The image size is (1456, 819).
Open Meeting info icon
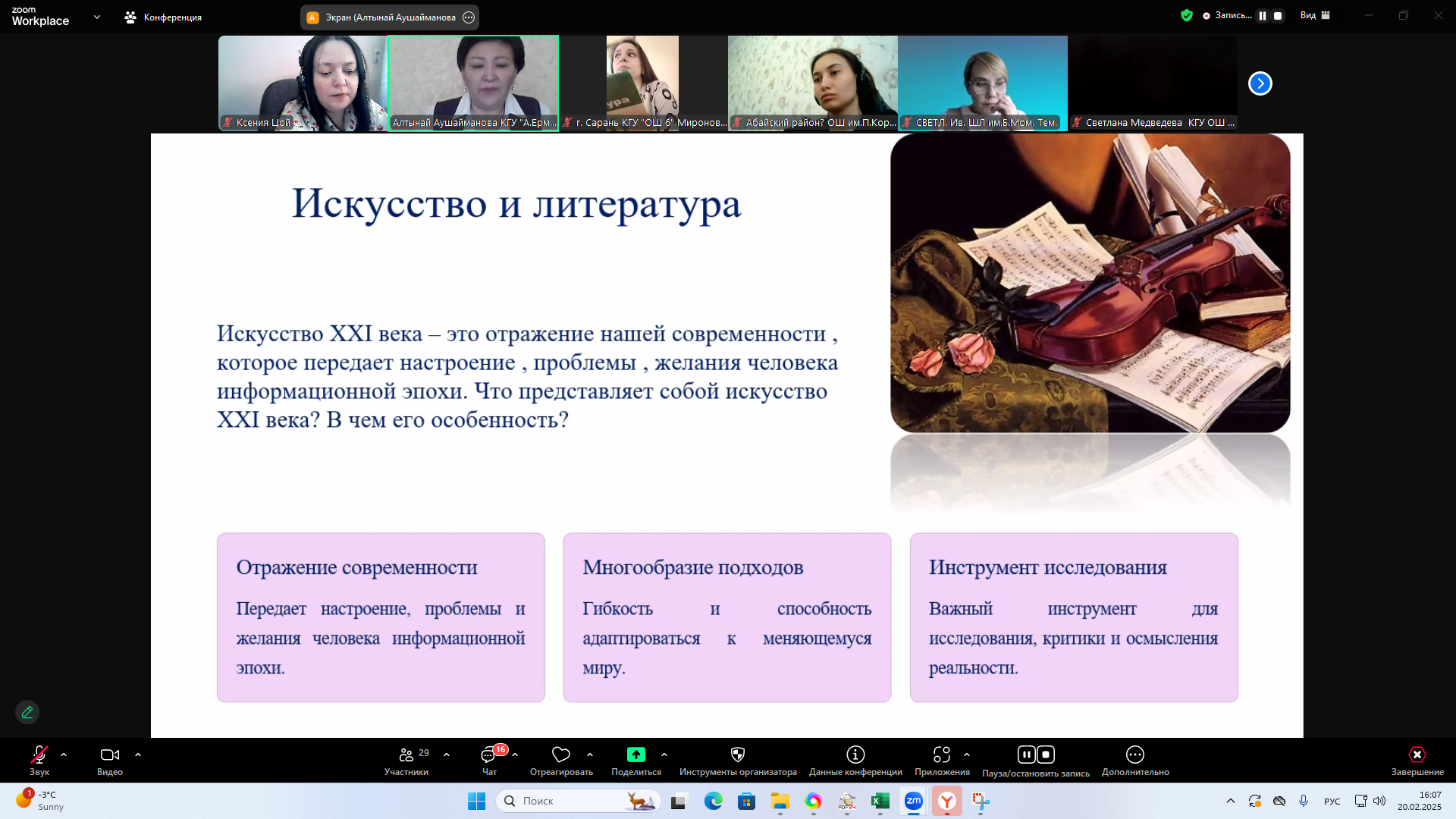click(855, 755)
